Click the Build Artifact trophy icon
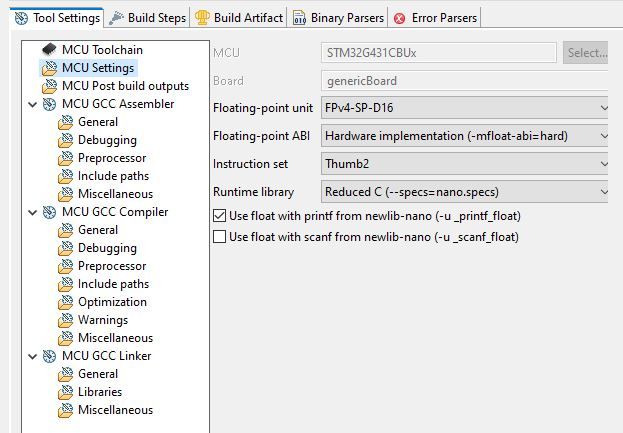 202,18
